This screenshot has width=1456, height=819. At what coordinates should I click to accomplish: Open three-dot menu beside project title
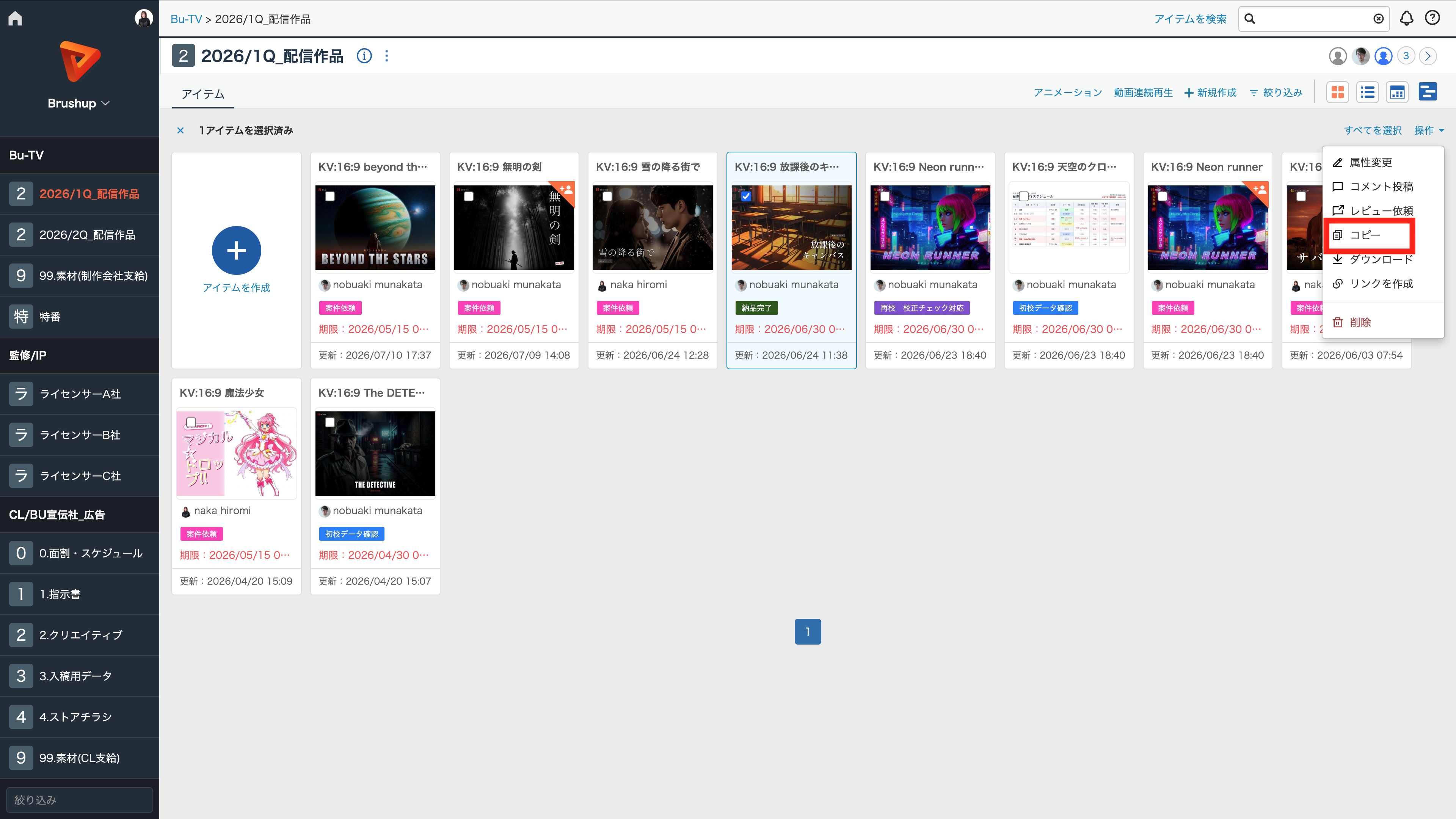(x=387, y=56)
